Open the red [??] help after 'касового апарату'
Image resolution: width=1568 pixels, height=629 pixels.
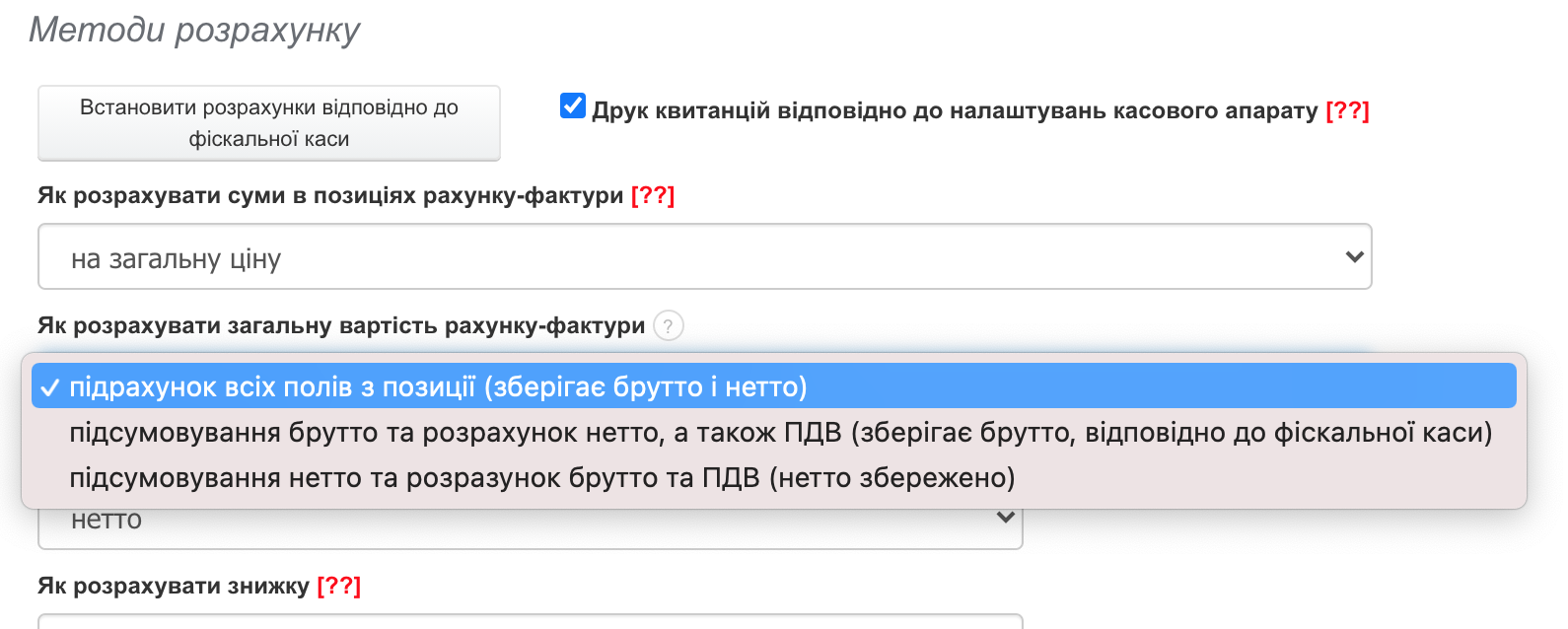coord(1347,110)
